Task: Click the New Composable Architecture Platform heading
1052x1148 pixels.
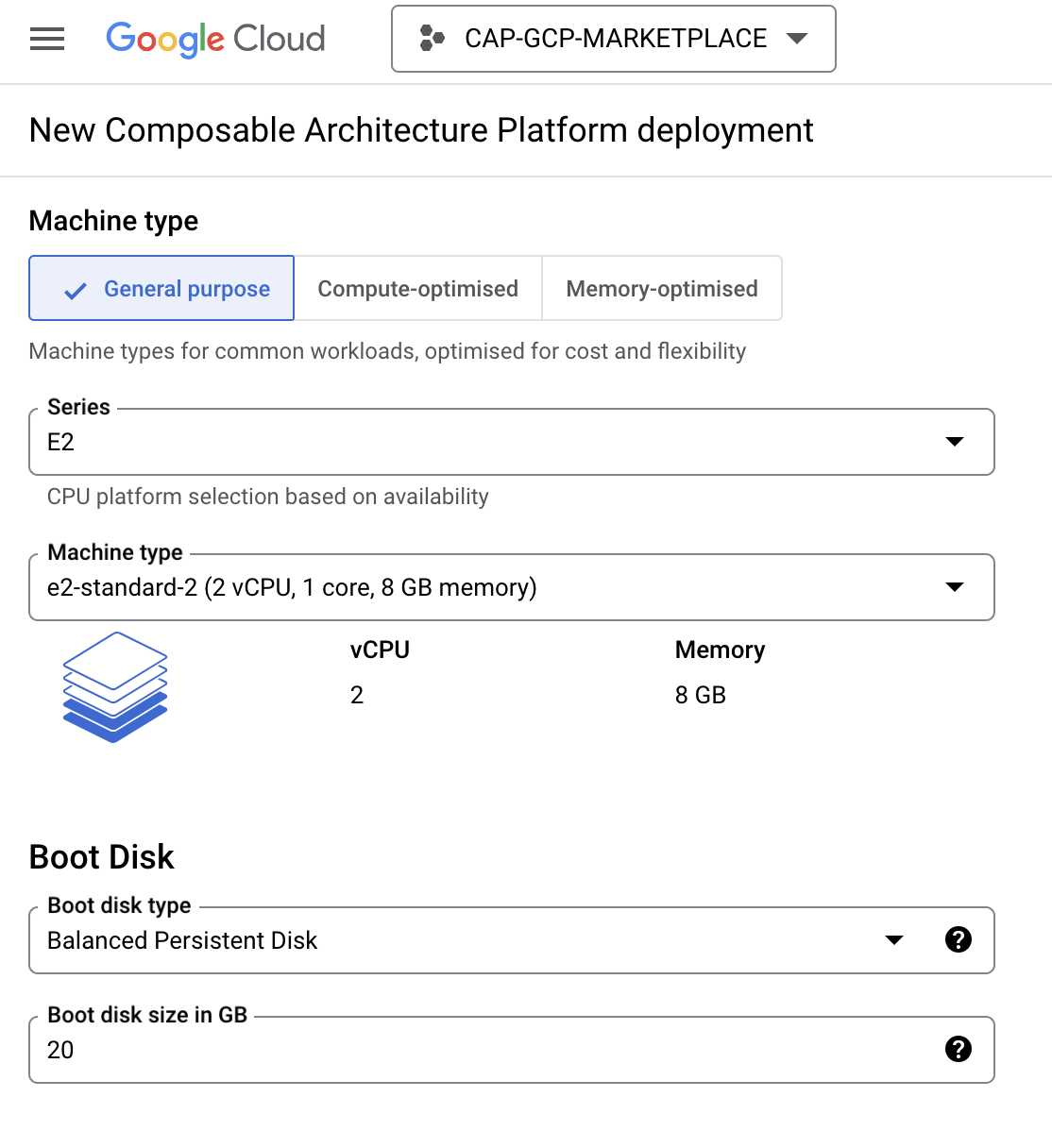Action: (x=421, y=130)
